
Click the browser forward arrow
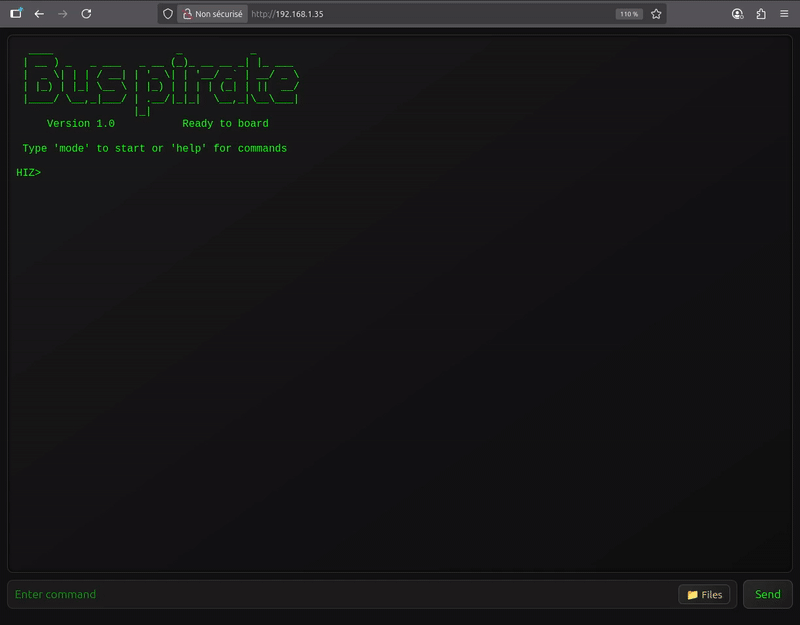(63, 14)
